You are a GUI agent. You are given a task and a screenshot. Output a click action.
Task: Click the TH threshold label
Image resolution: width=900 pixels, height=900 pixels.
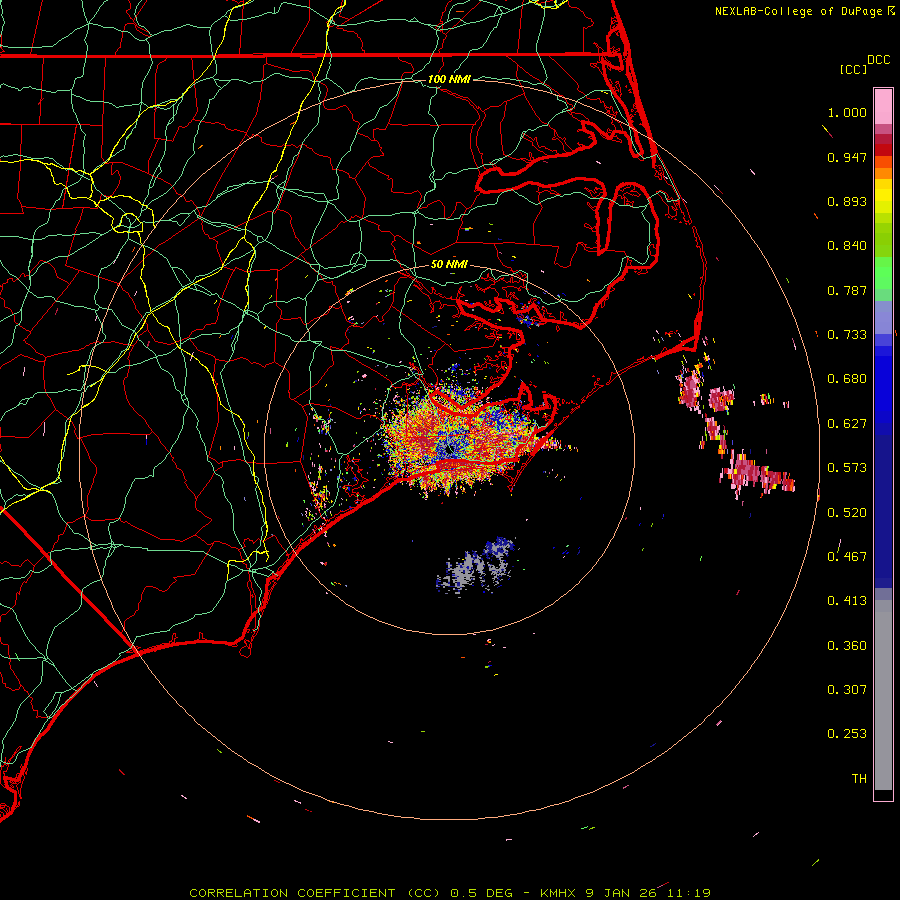[x=859, y=779]
